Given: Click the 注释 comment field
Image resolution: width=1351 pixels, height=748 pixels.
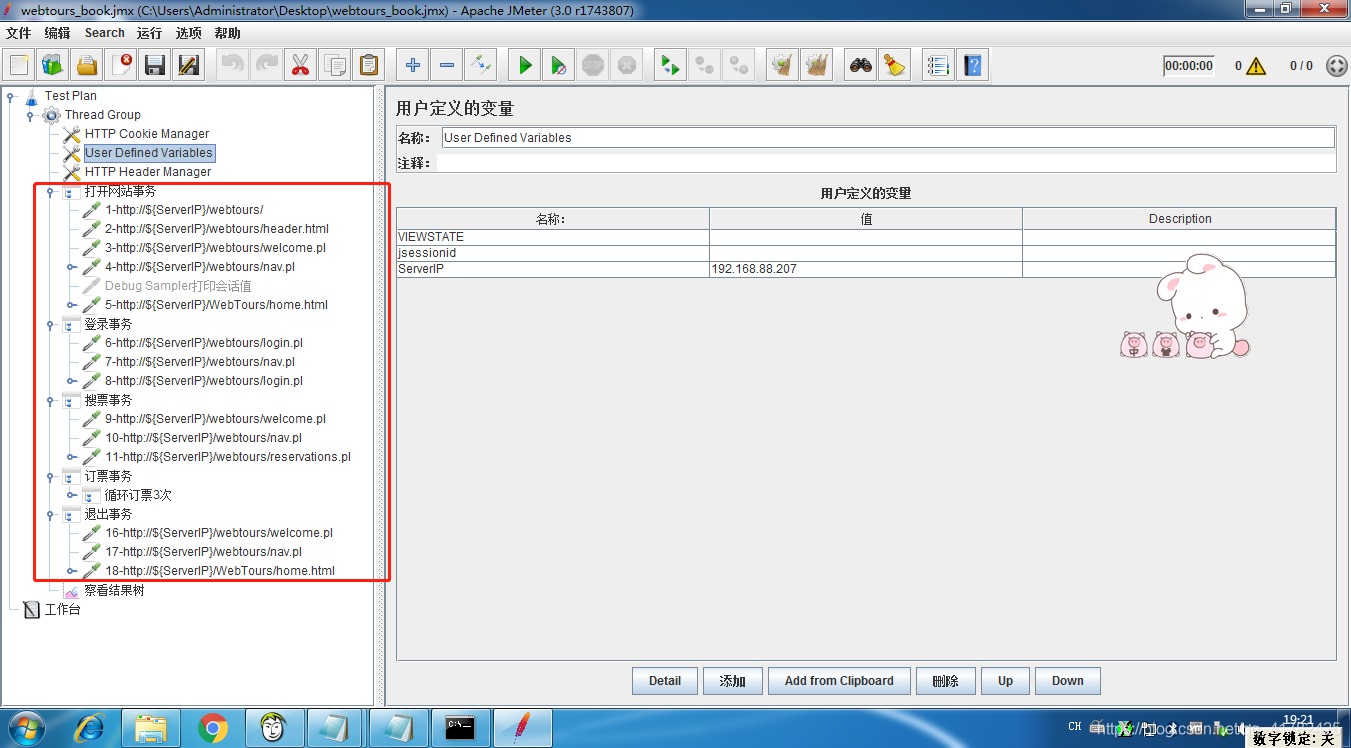Looking at the screenshot, I should point(886,163).
